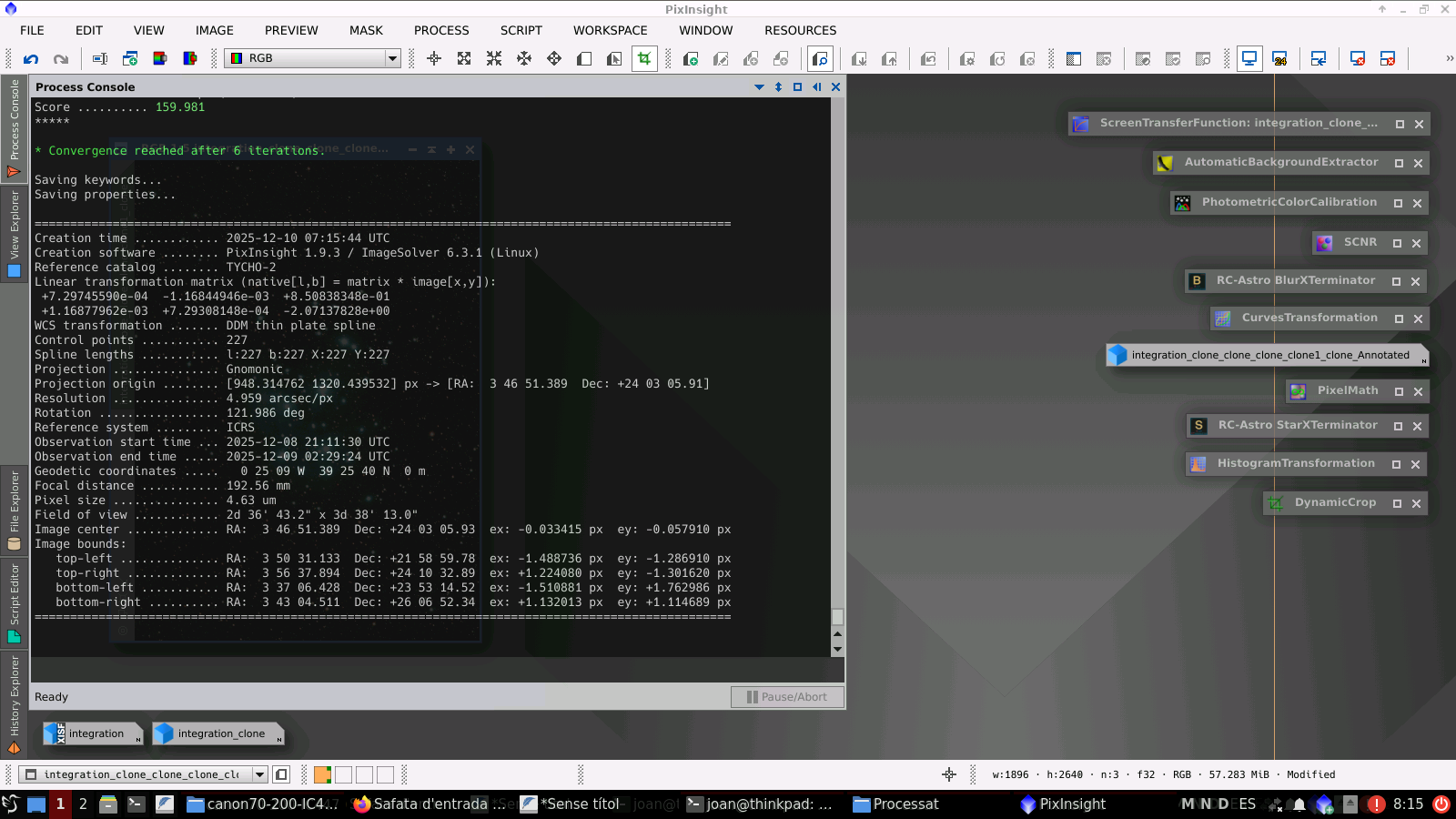Open the SCRIPT menu
This screenshot has width=1456, height=819.
521,30
